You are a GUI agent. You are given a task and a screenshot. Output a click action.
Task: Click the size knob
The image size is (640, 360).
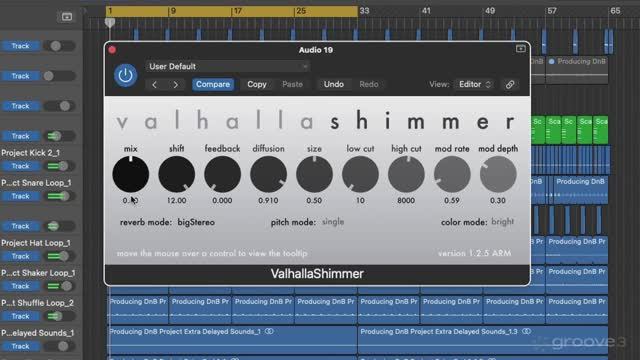click(314, 174)
